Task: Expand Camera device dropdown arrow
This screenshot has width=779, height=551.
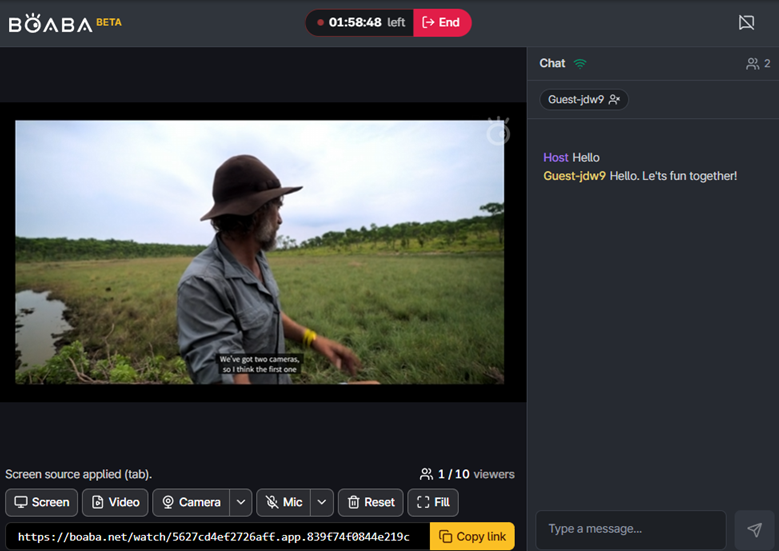Action: [x=241, y=502]
